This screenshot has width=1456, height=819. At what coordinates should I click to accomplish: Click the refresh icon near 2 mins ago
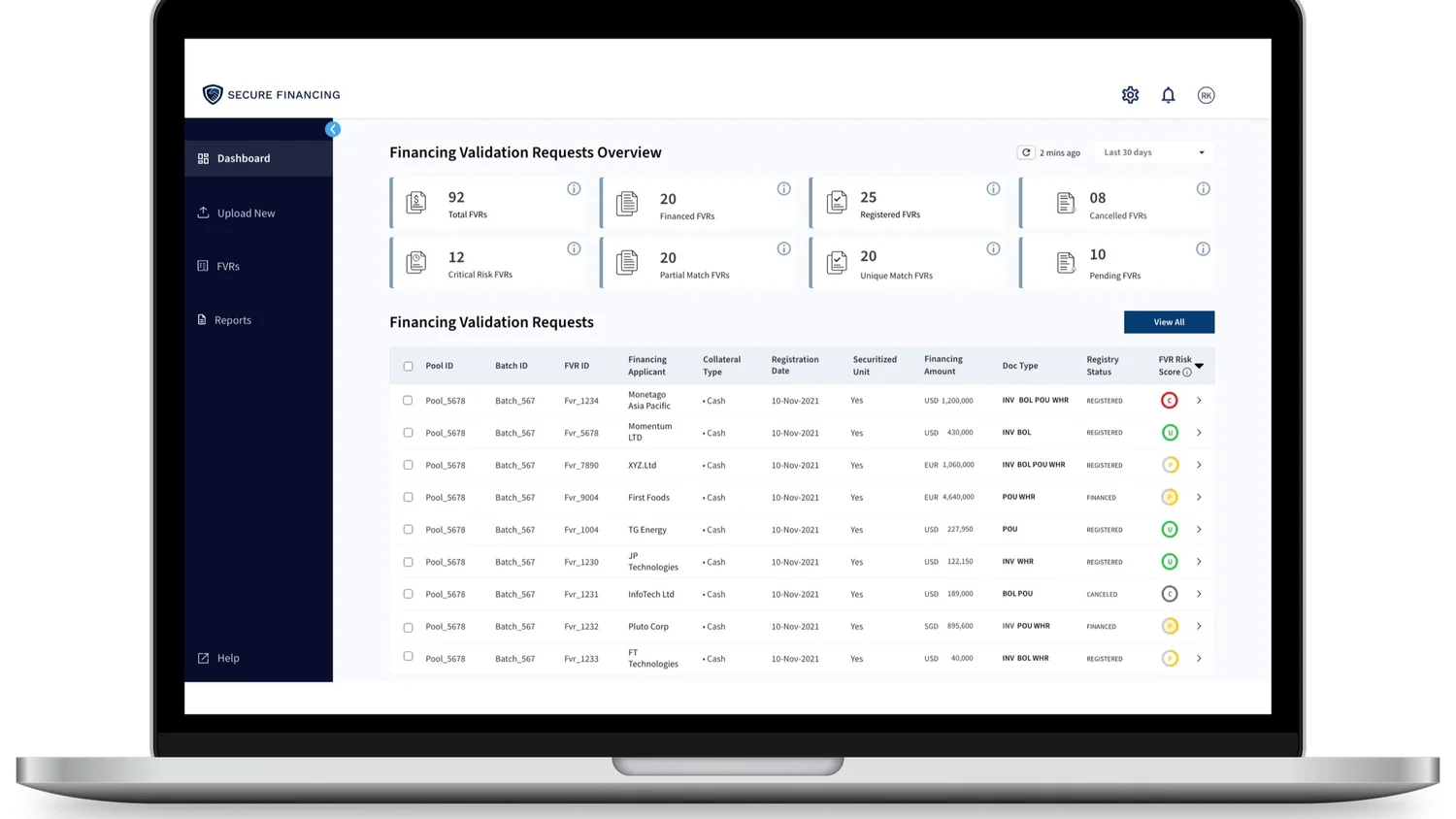point(1026,152)
